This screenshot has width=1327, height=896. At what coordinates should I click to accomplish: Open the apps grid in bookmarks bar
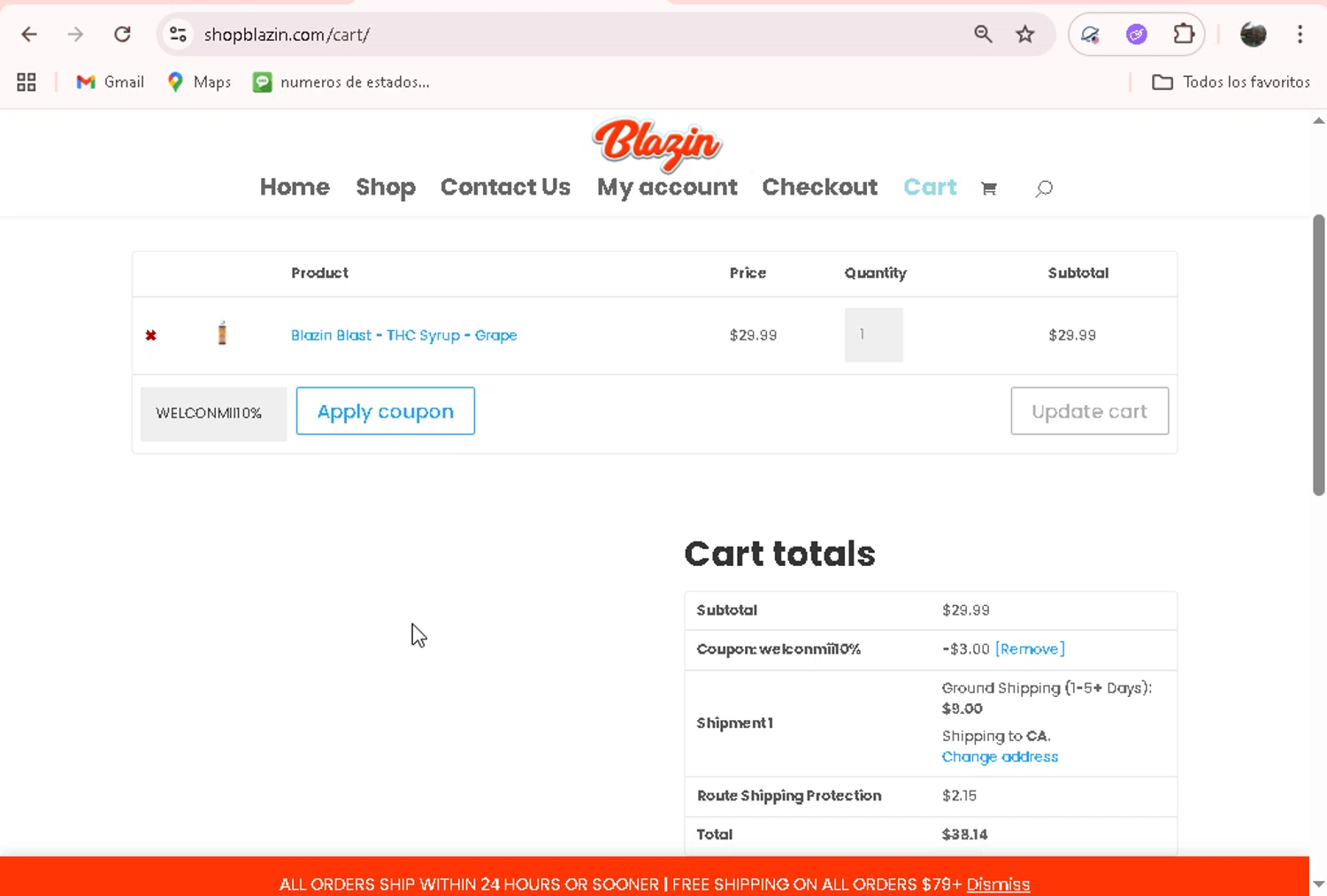tap(27, 82)
